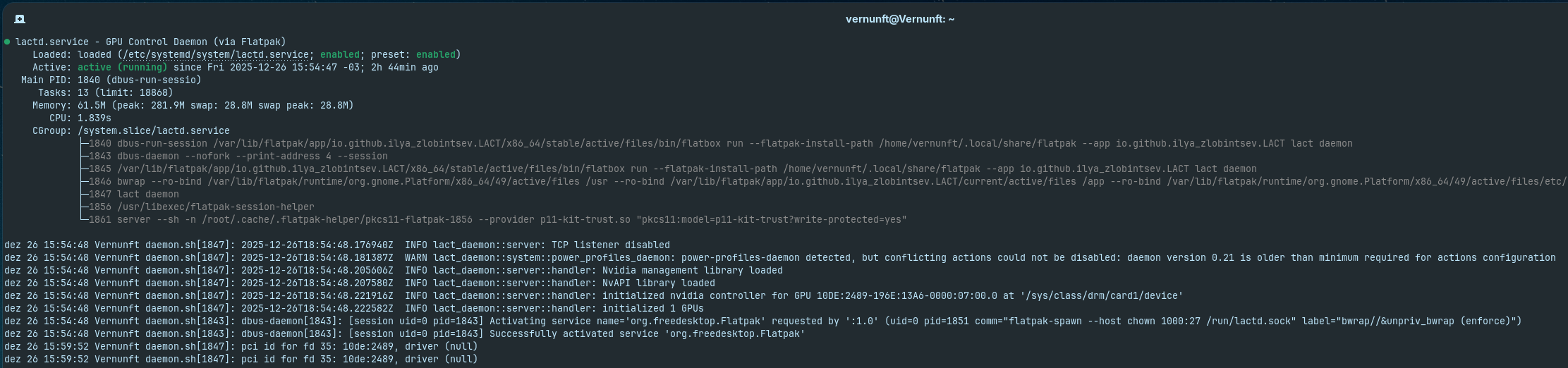Click the 1861 server p11-kit process line
Viewport: 1568px width, 368px height.
click(497, 220)
